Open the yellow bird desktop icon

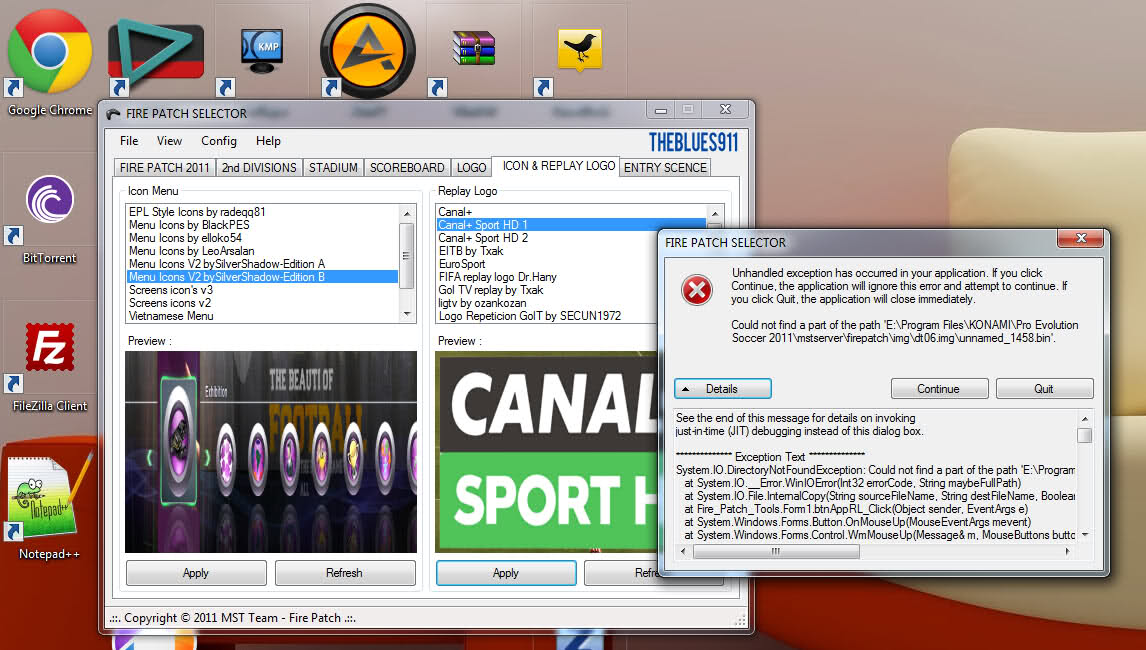click(580, 50)
